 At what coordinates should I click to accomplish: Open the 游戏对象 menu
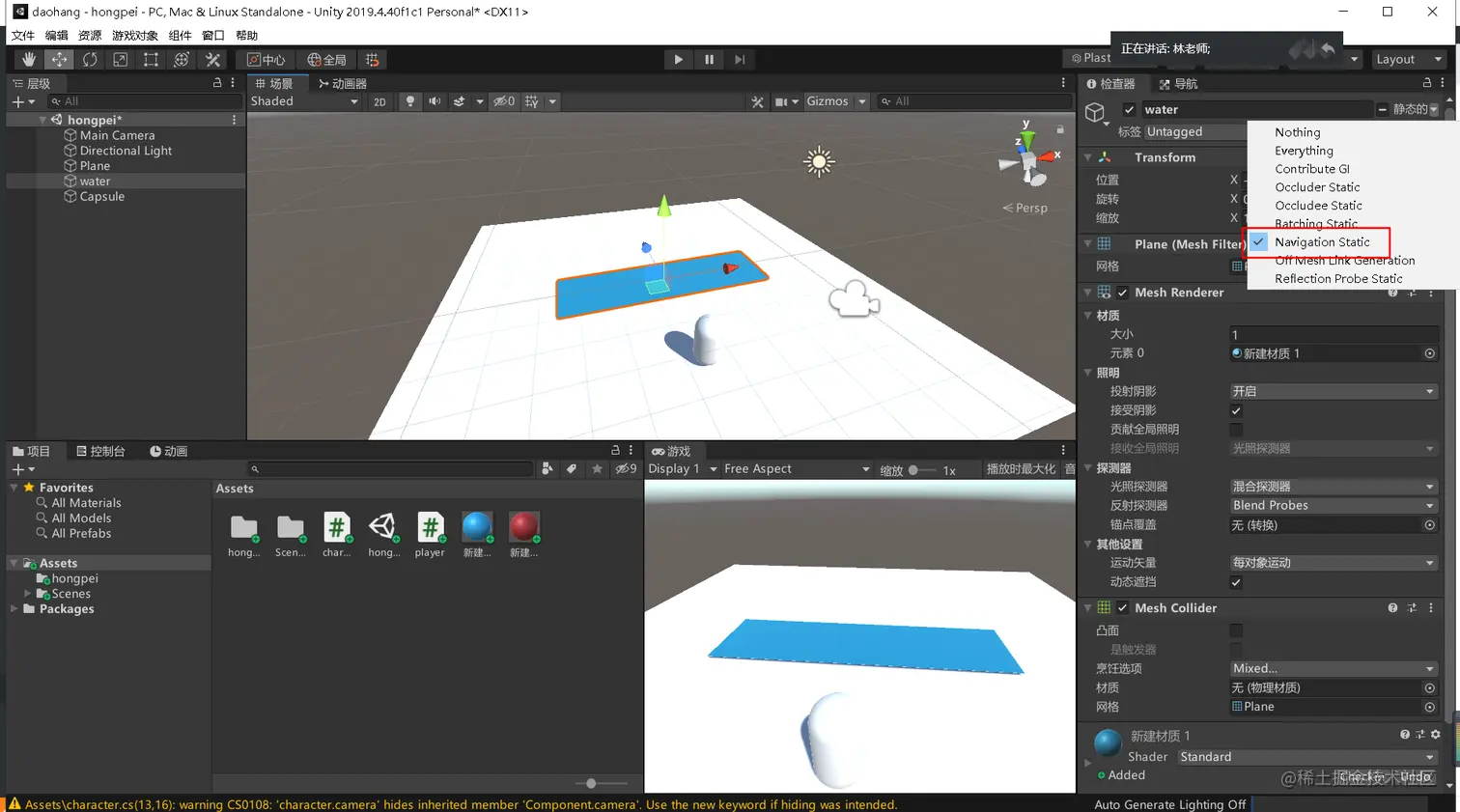click(135, 36)
